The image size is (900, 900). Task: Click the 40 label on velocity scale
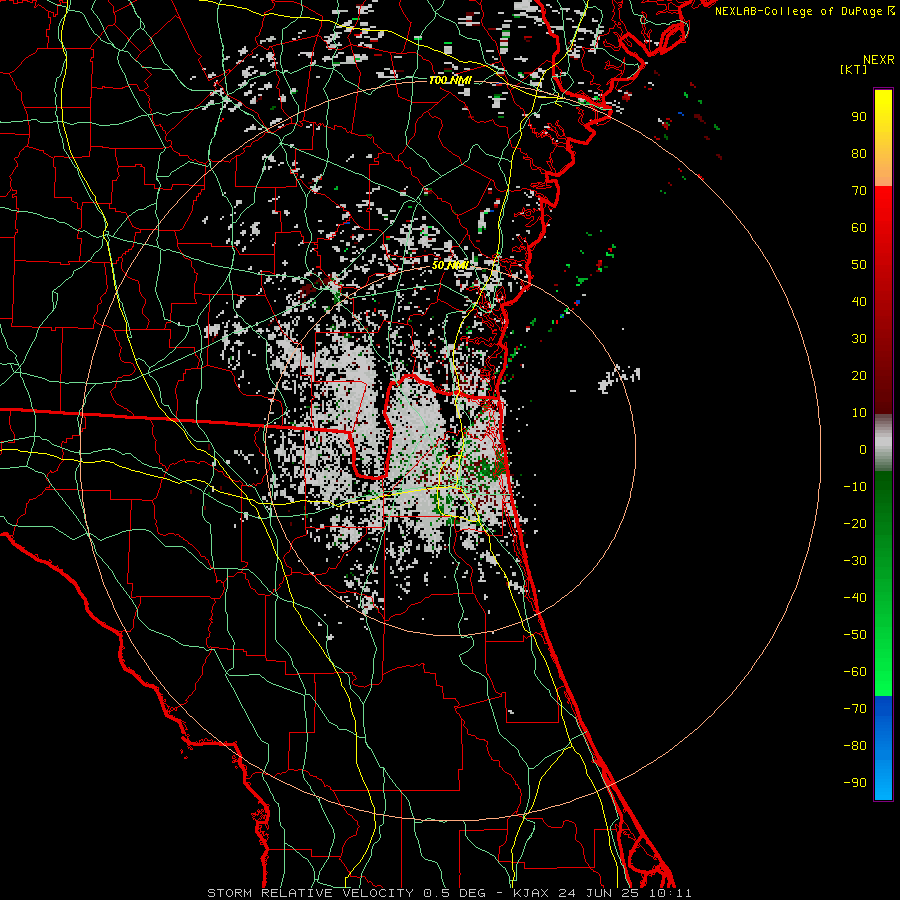tap(859, 302)
